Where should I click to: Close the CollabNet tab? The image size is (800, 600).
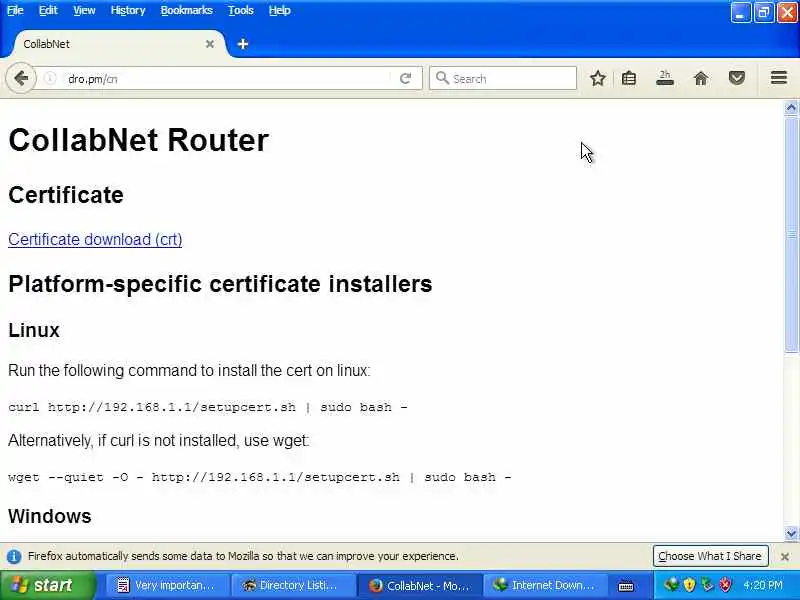(210, 44)
